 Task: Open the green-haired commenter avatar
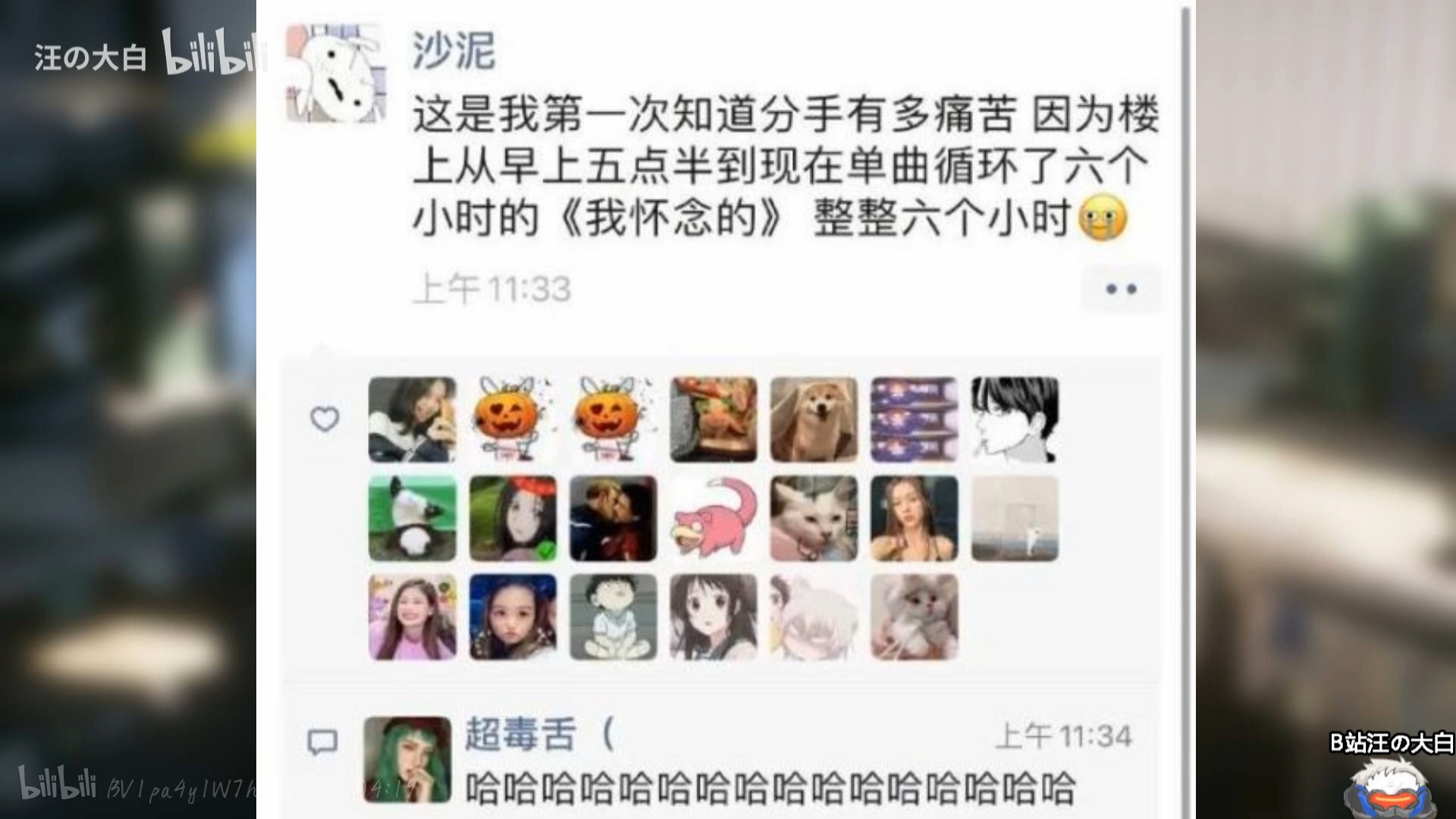(x=407, y=759)
